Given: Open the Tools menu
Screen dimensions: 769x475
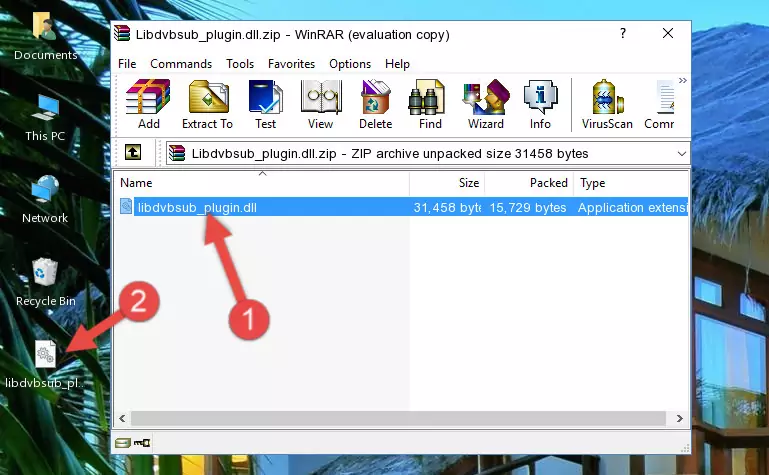Looking at the screenshot, I should [240, 64].
